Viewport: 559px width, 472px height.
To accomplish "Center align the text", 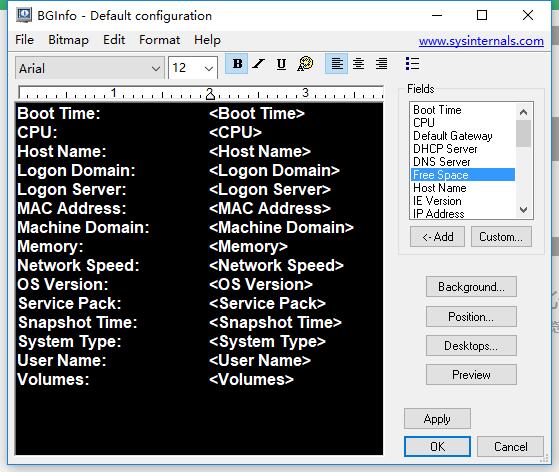I will click(359, 64).
